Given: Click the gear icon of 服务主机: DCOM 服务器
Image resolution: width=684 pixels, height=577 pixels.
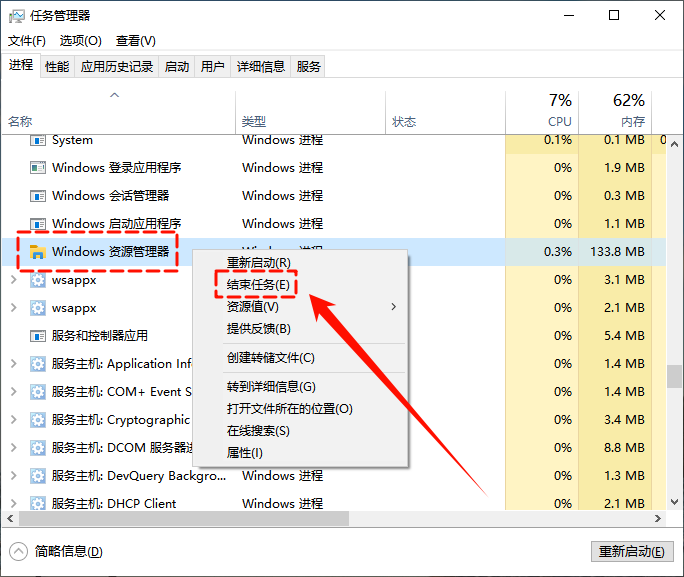Looking at the screenshot, I should (38, 447).
